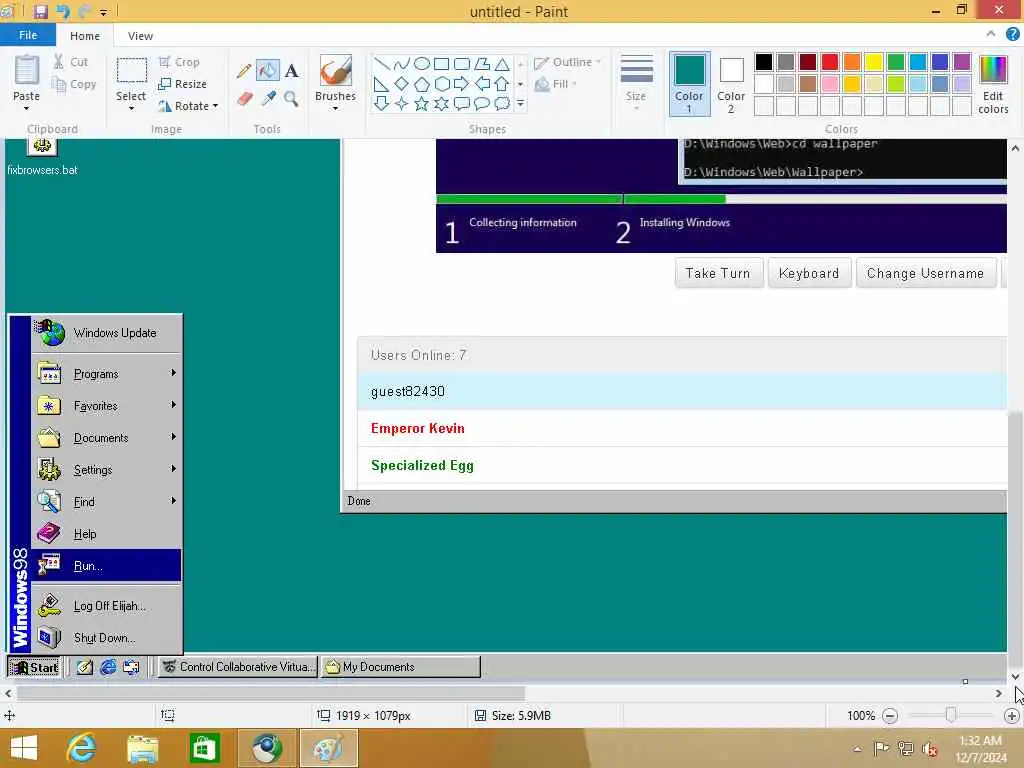The height and width of the screenshot is (768, 1024).
Task: Click the Change Username button
Action: tap(925, 274)
